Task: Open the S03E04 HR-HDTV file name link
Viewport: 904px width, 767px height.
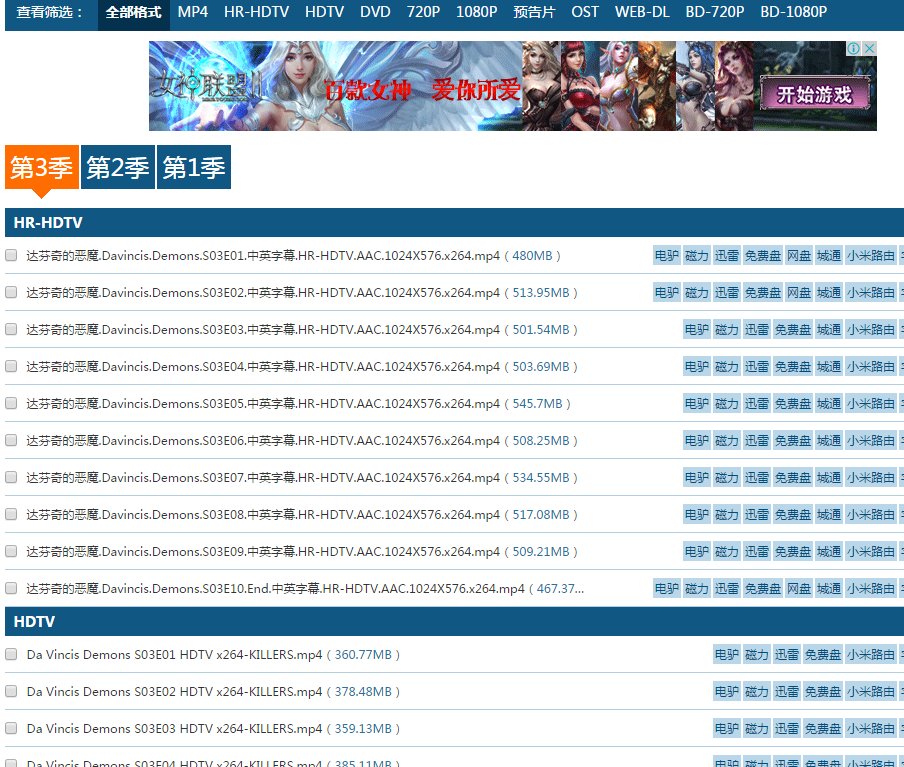Action: 263,367
